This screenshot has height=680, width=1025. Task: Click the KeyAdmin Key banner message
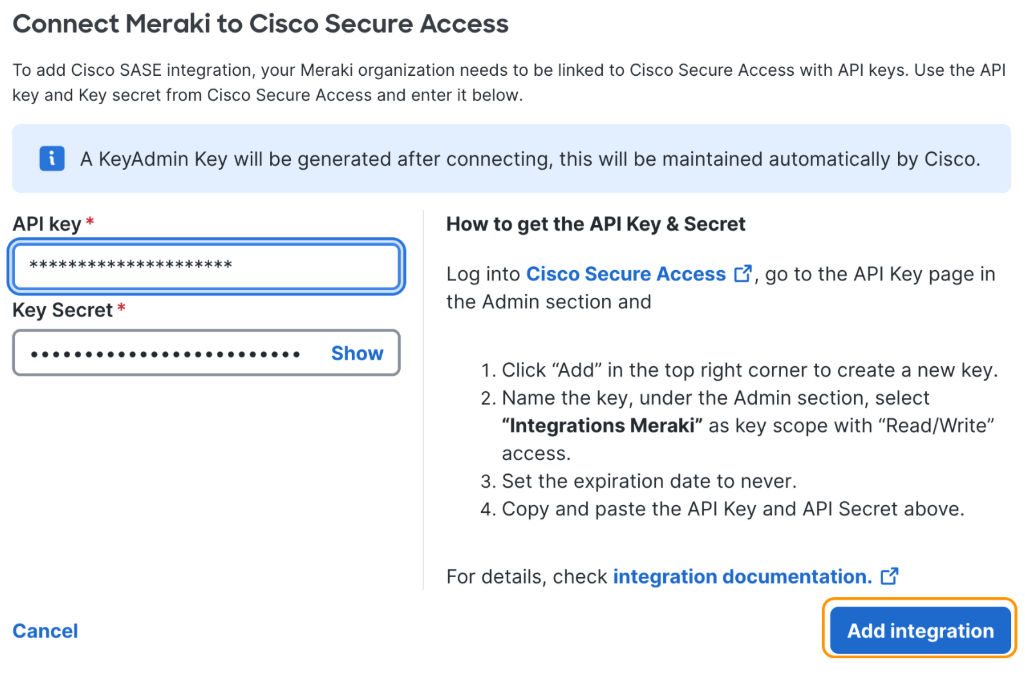530,158
